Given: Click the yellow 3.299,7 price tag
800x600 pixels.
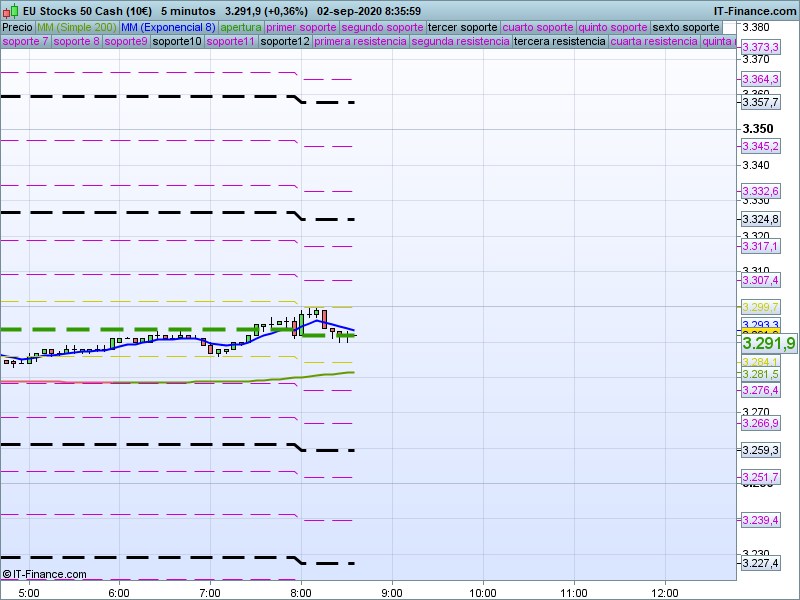Looking at the screenshot, I should [x=760, y=307].
